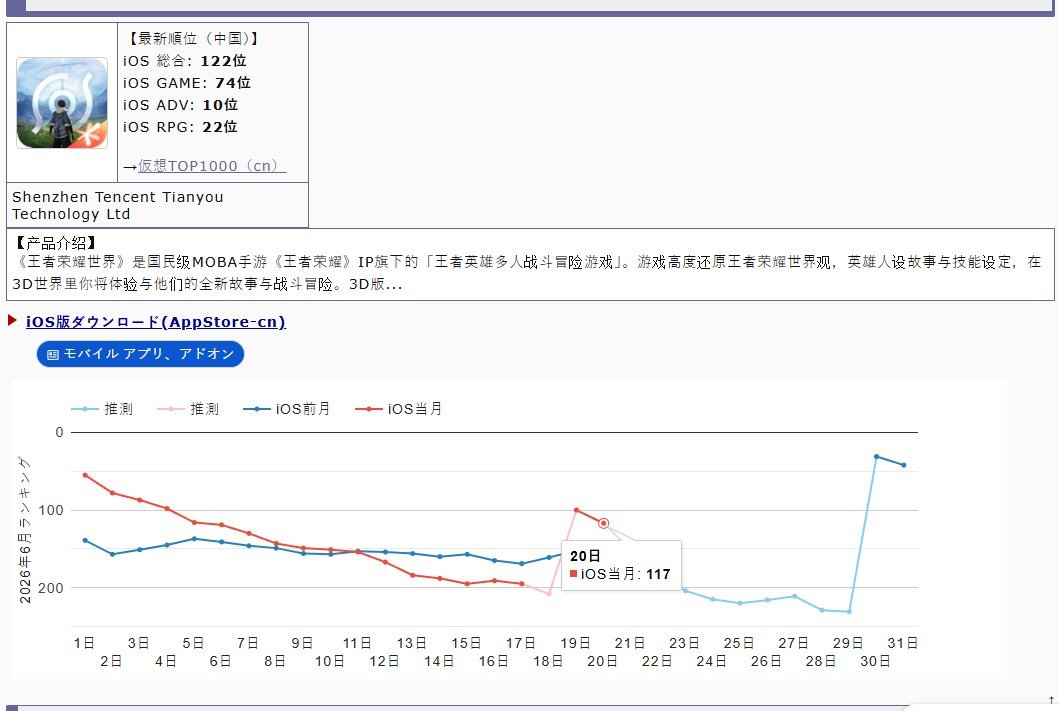Click the iOS GAME: 74位 text

pos(186,83)
